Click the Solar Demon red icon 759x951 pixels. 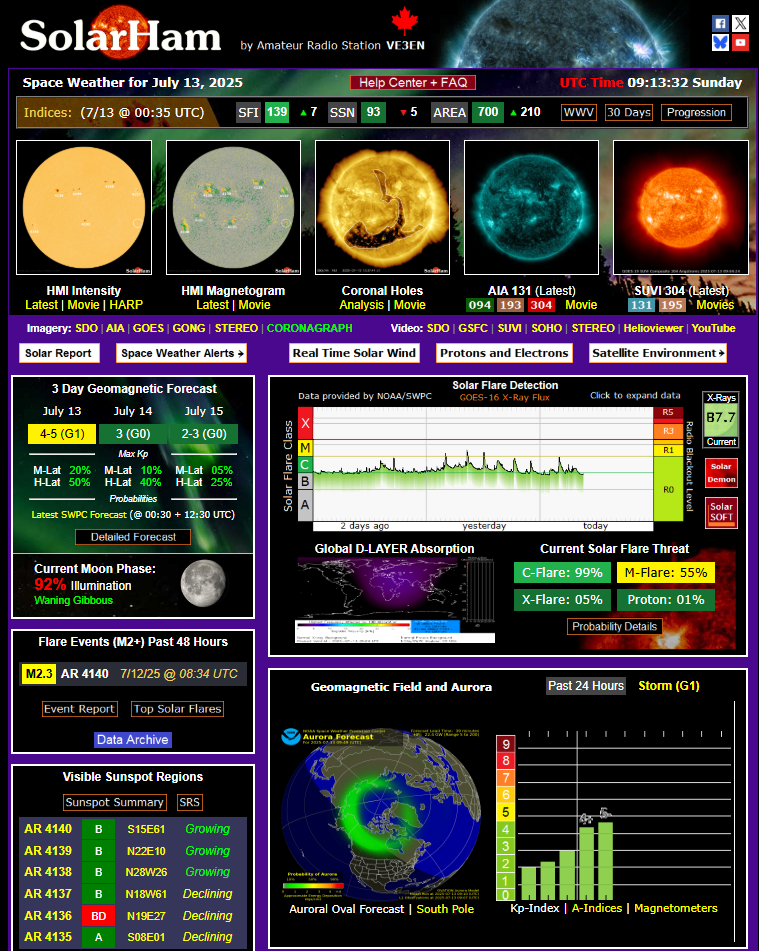(x=721, y=473)
